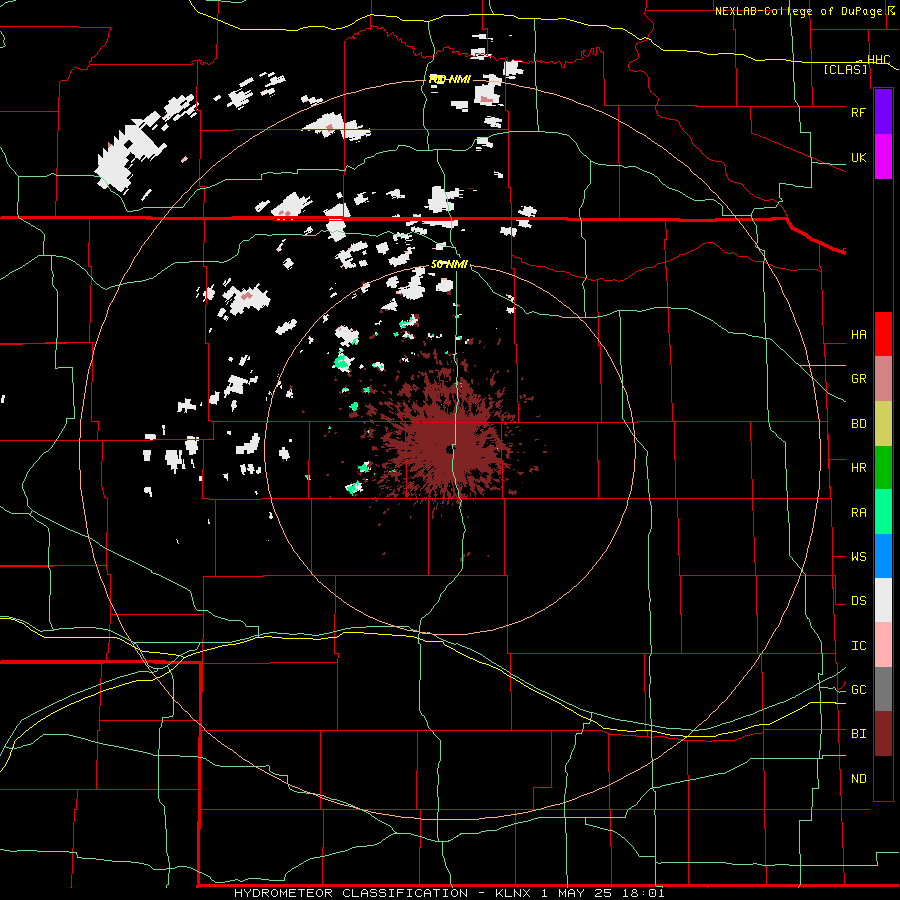
Task: Click the DS legend label
Action: tap(858, 600)
